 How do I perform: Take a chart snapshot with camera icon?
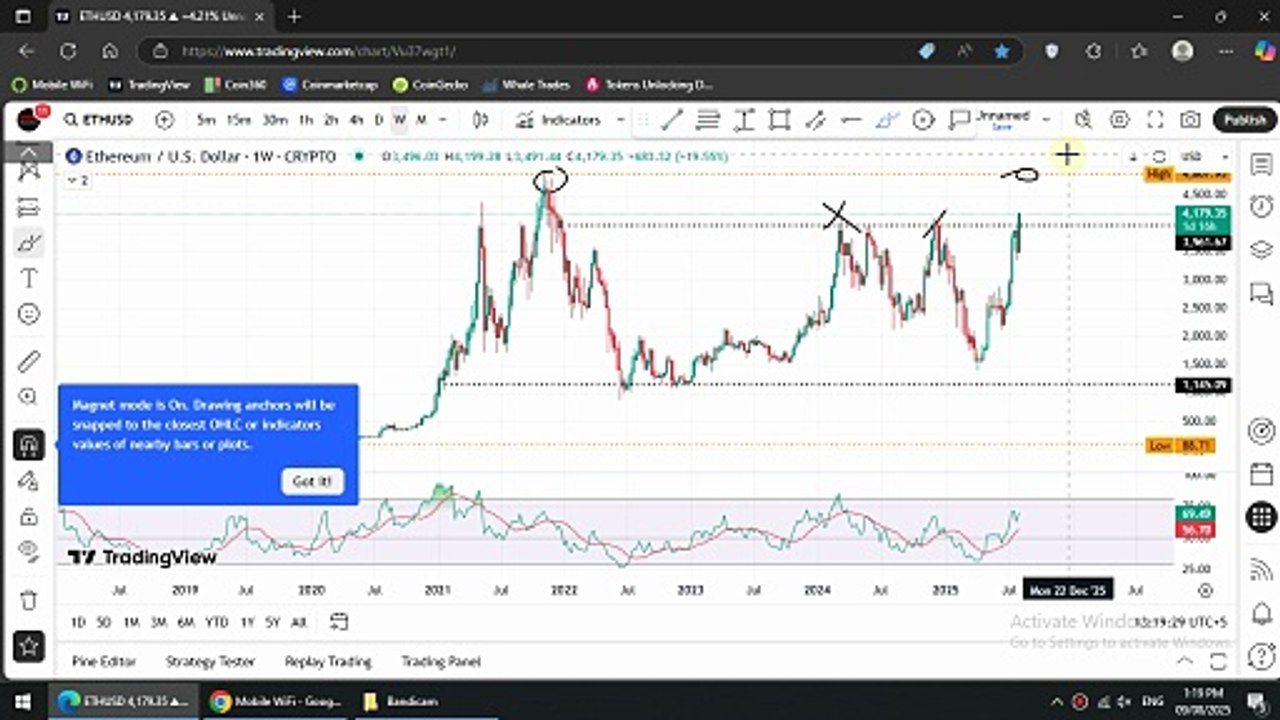click(1190, 120)
